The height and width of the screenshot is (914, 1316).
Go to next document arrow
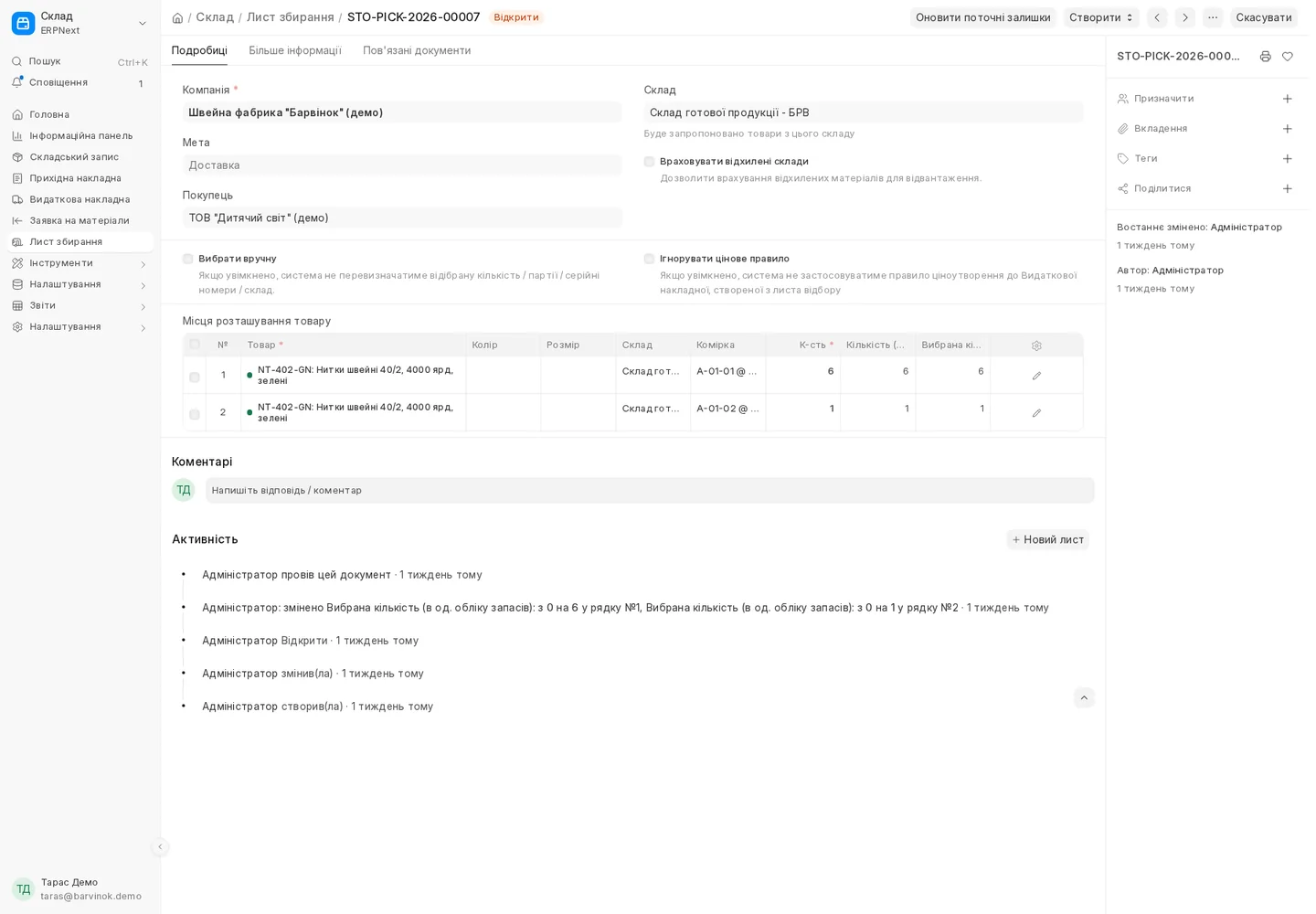pos(1185,17)
